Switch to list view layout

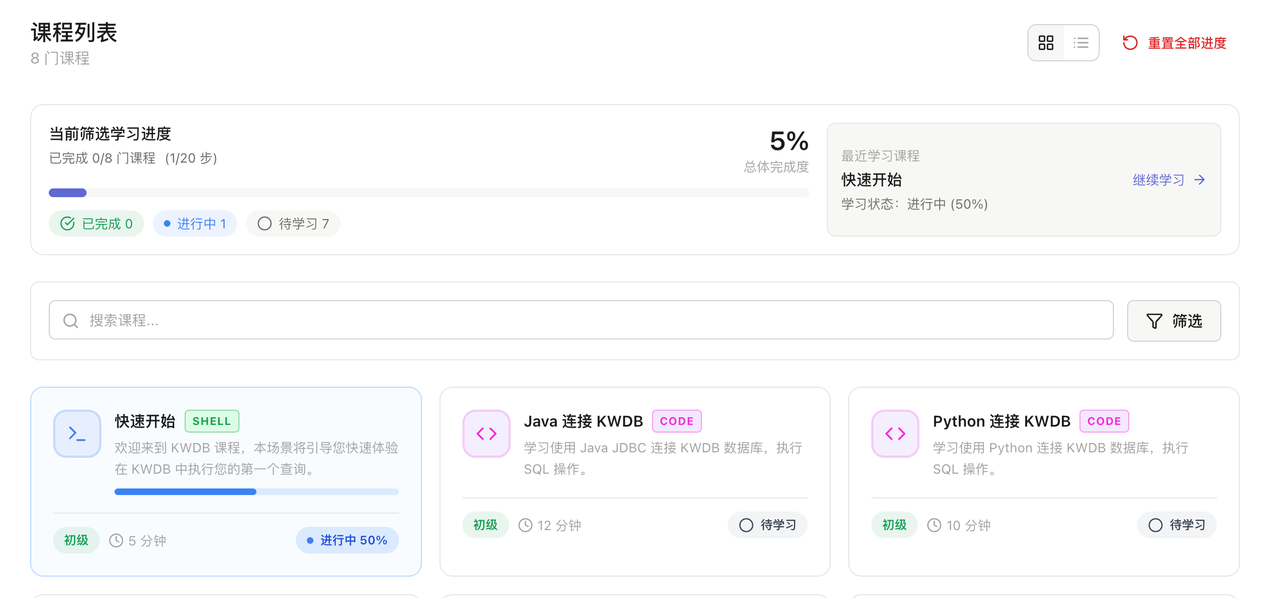click(1081, 43)
